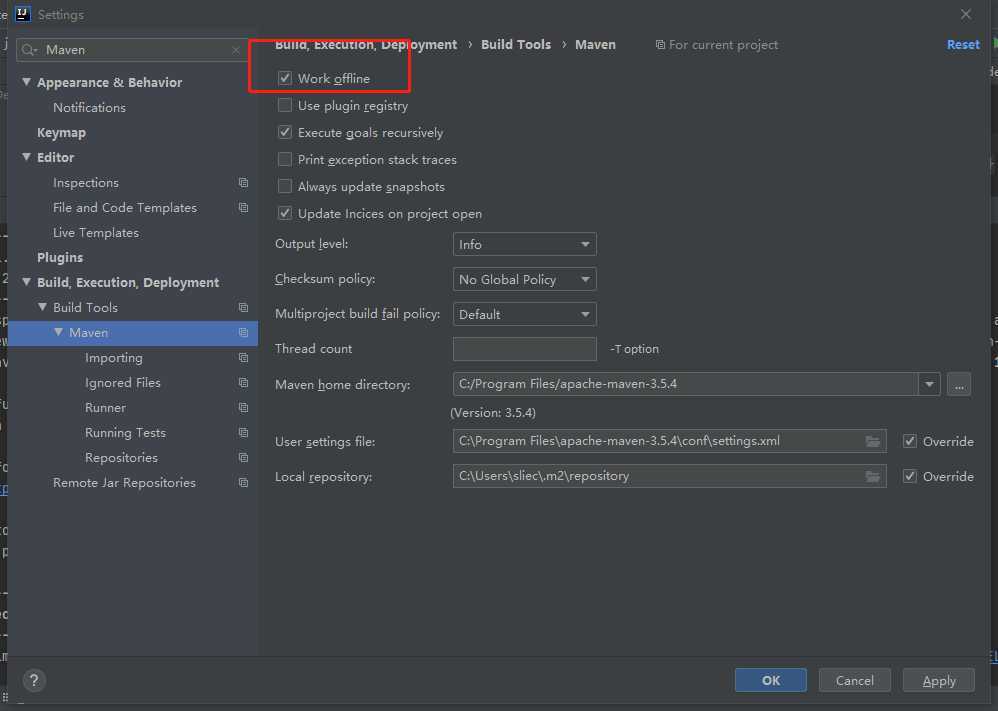
Task: Click project-level icon beside Runner
Action: [x=243, y=407]
